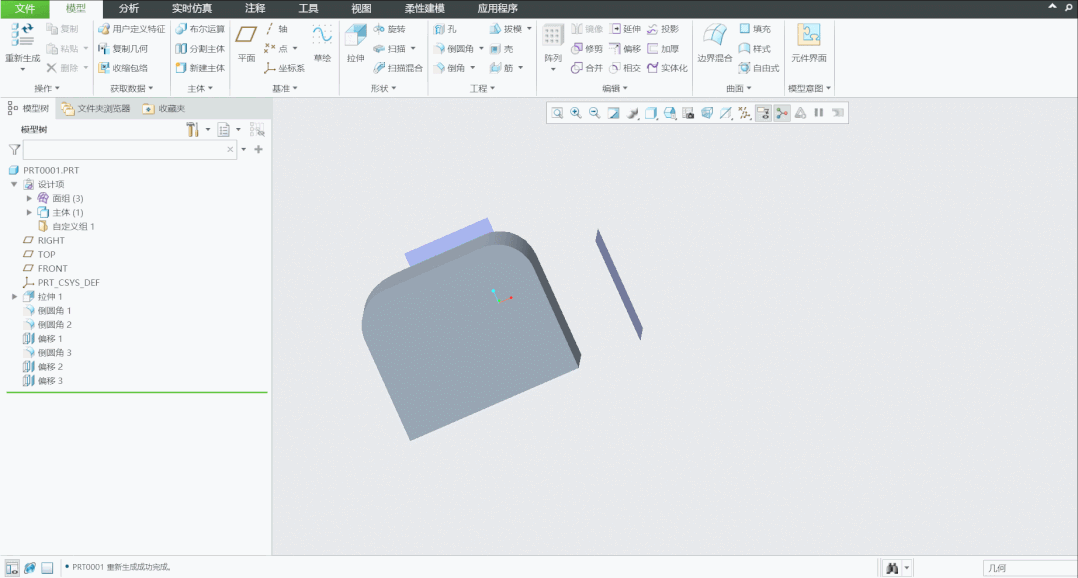Screen dimensions: 1078x578
Task: Open the 柔性建模 tab
Action: pyautogui.click(x=424, y=8)
